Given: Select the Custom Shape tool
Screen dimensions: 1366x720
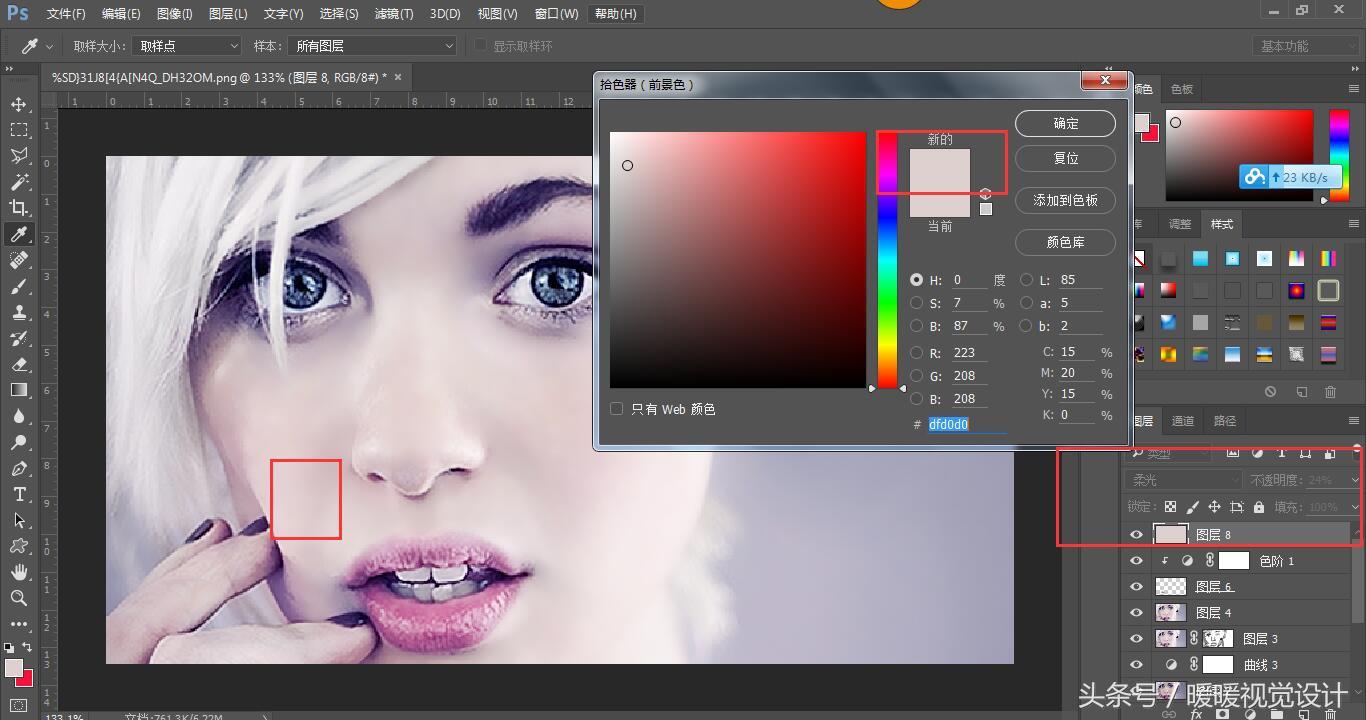Looking at the screenshot, I should [x=19, y=546].
